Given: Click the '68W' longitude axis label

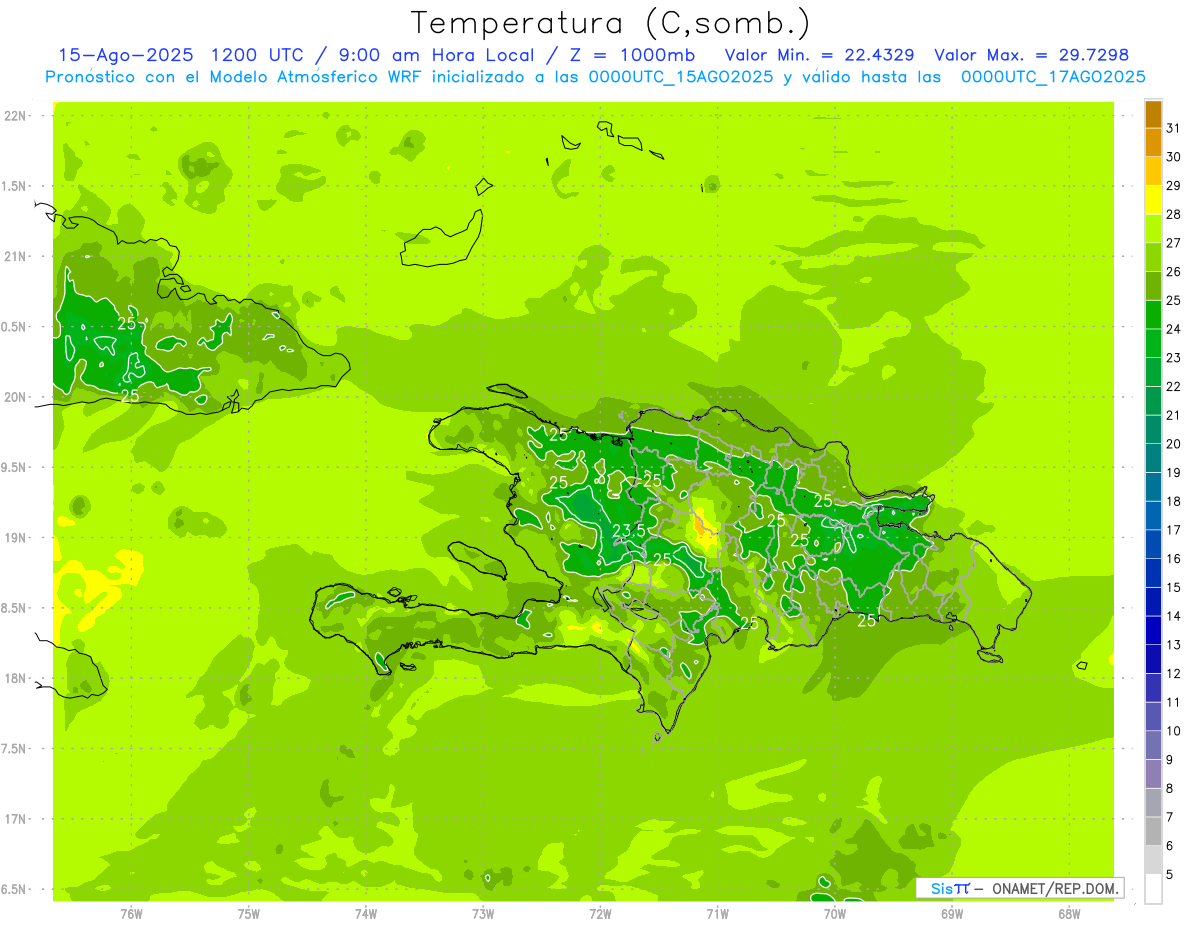Looking at the screenshot, I should coord(1069,914).
